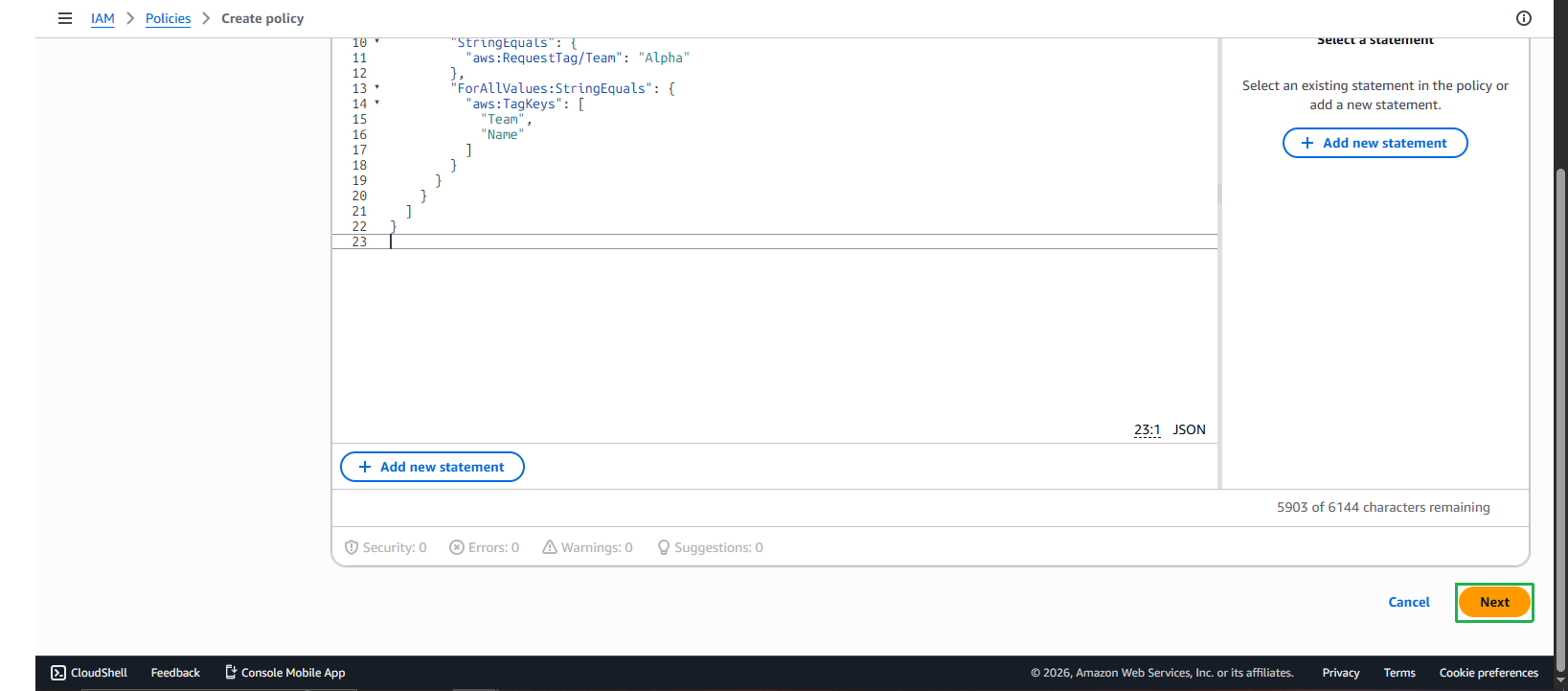Click the characters remaining counter
The width and height of the screenshot is (1568, 691).
[1383, 507]
